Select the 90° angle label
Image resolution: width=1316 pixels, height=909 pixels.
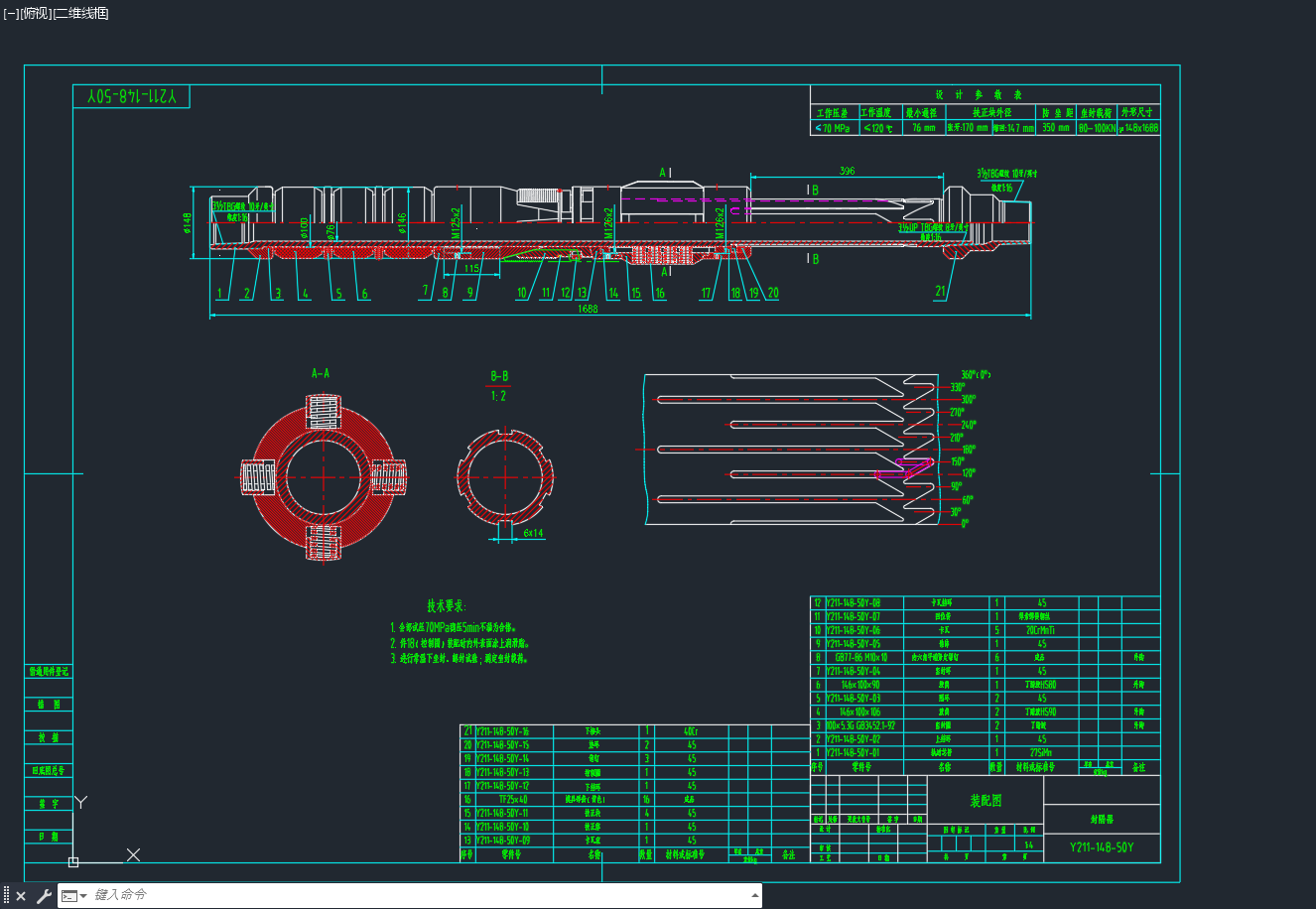957,487
